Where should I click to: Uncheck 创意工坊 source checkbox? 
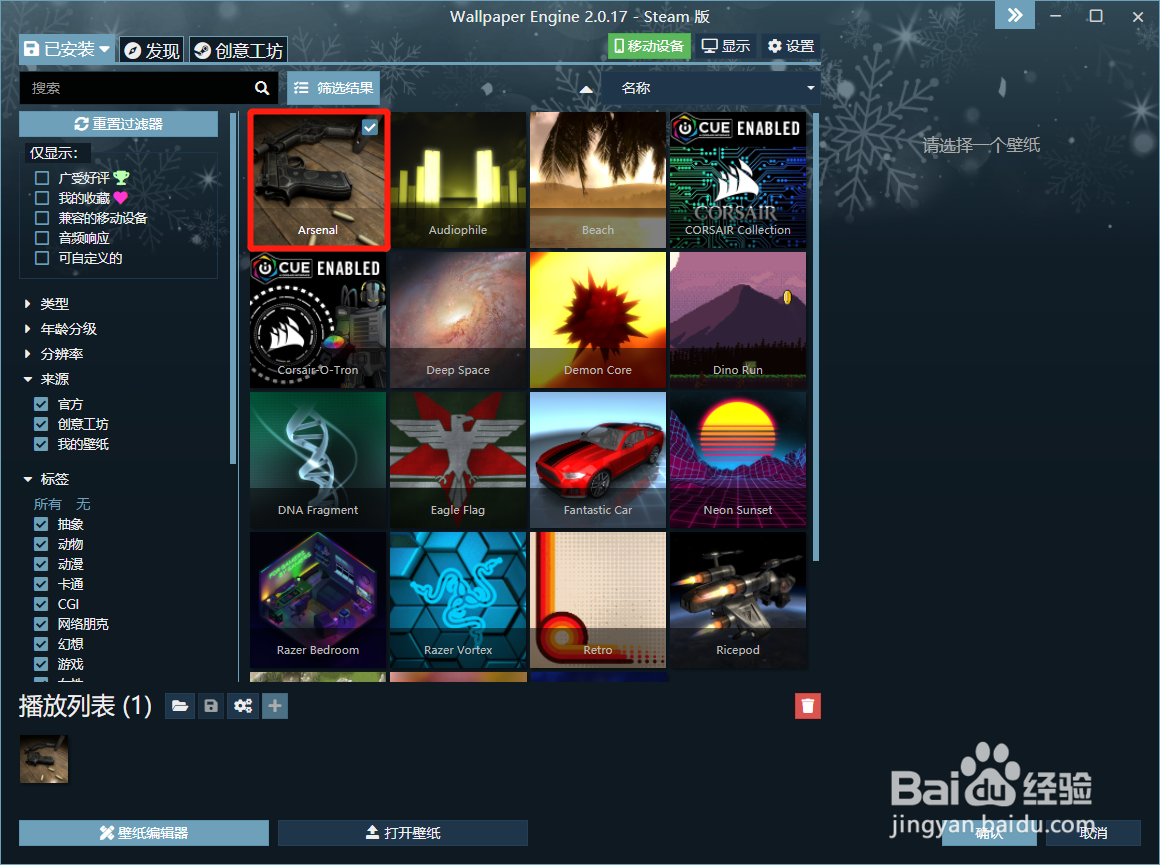pos(41,424)
